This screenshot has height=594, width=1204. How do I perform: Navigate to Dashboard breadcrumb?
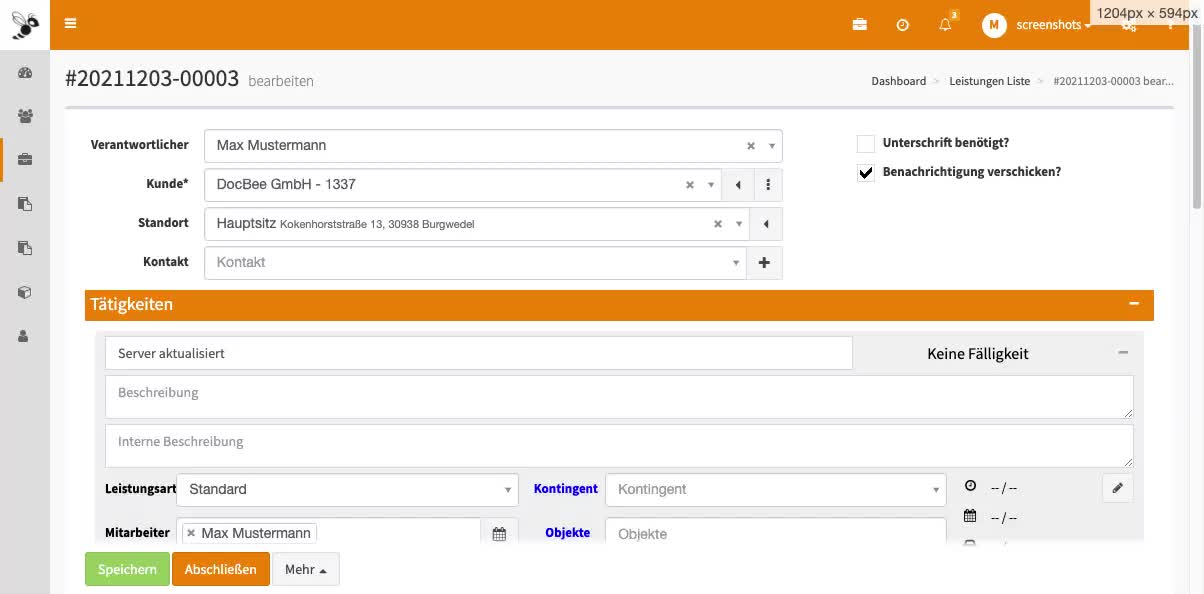coord(898,81)
